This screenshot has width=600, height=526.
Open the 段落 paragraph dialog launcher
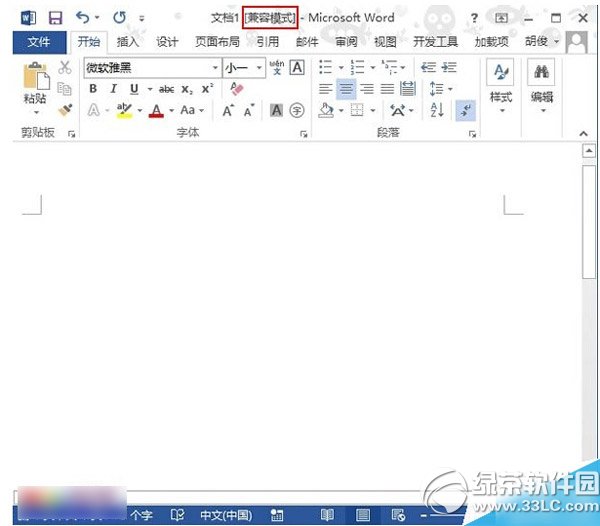click(473, 134)
